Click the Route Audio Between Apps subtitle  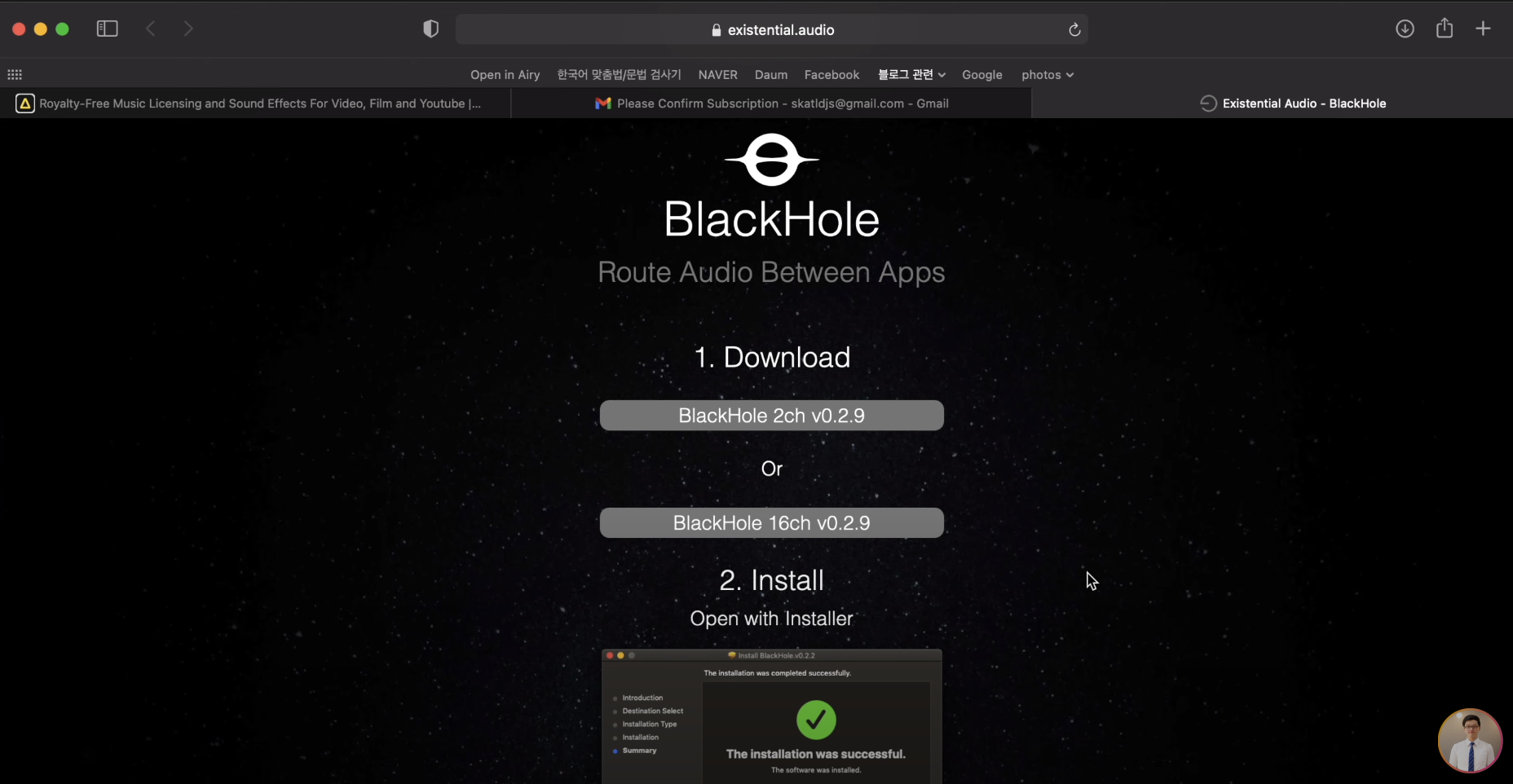point(771,272)
